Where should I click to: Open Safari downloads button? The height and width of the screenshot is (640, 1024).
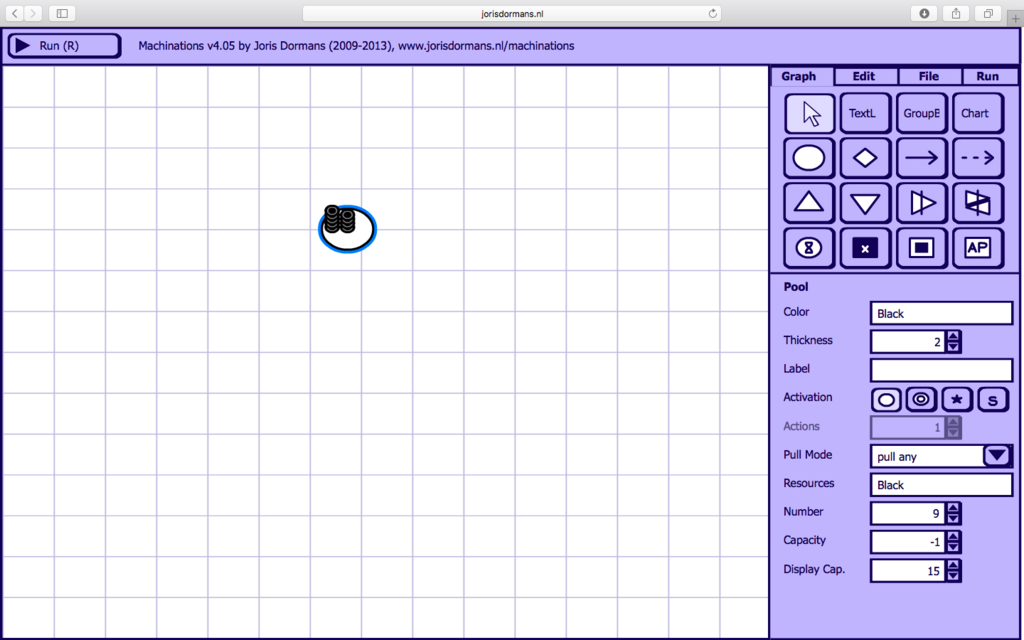coord(924,13)
